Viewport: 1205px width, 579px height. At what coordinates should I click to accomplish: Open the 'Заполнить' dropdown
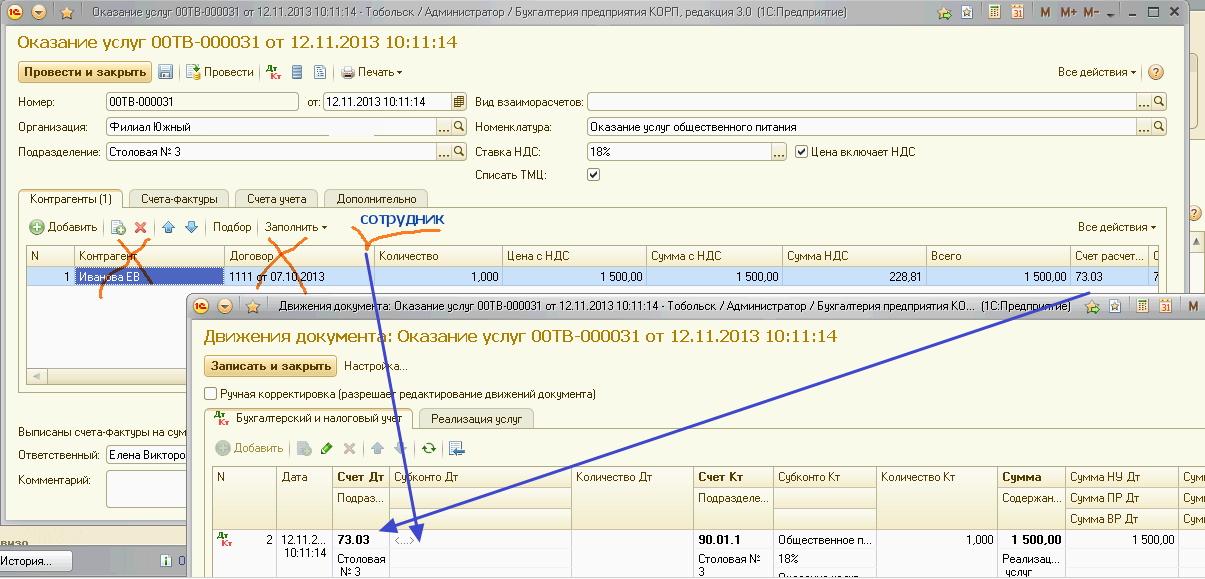pos(296,227)
